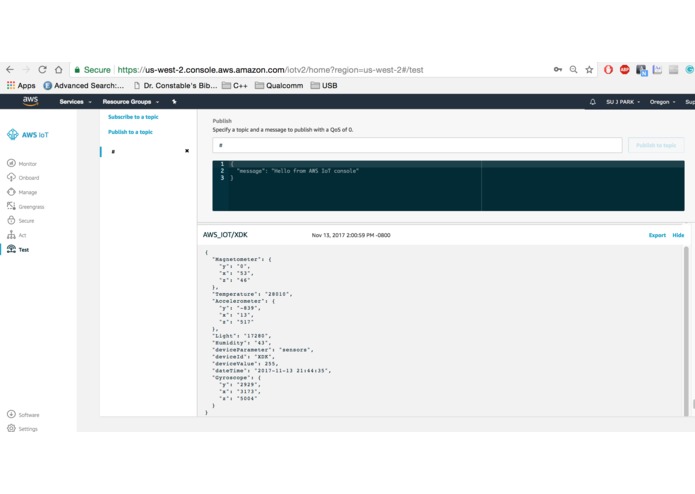Open the Qualcomm bookmarks folder
The height and width of the screenshot is (494, 695).
pos(279,86)
